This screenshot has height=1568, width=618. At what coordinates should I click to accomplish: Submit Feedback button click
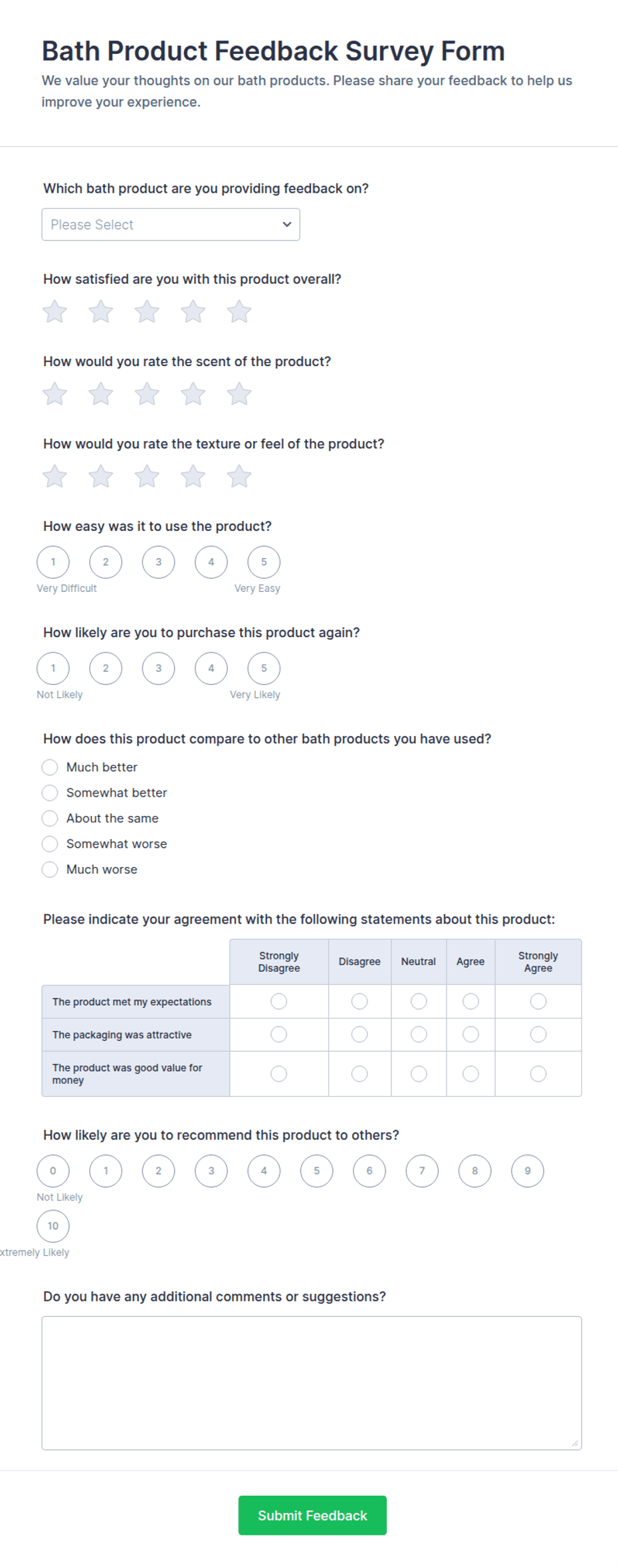click(312, 1516)
